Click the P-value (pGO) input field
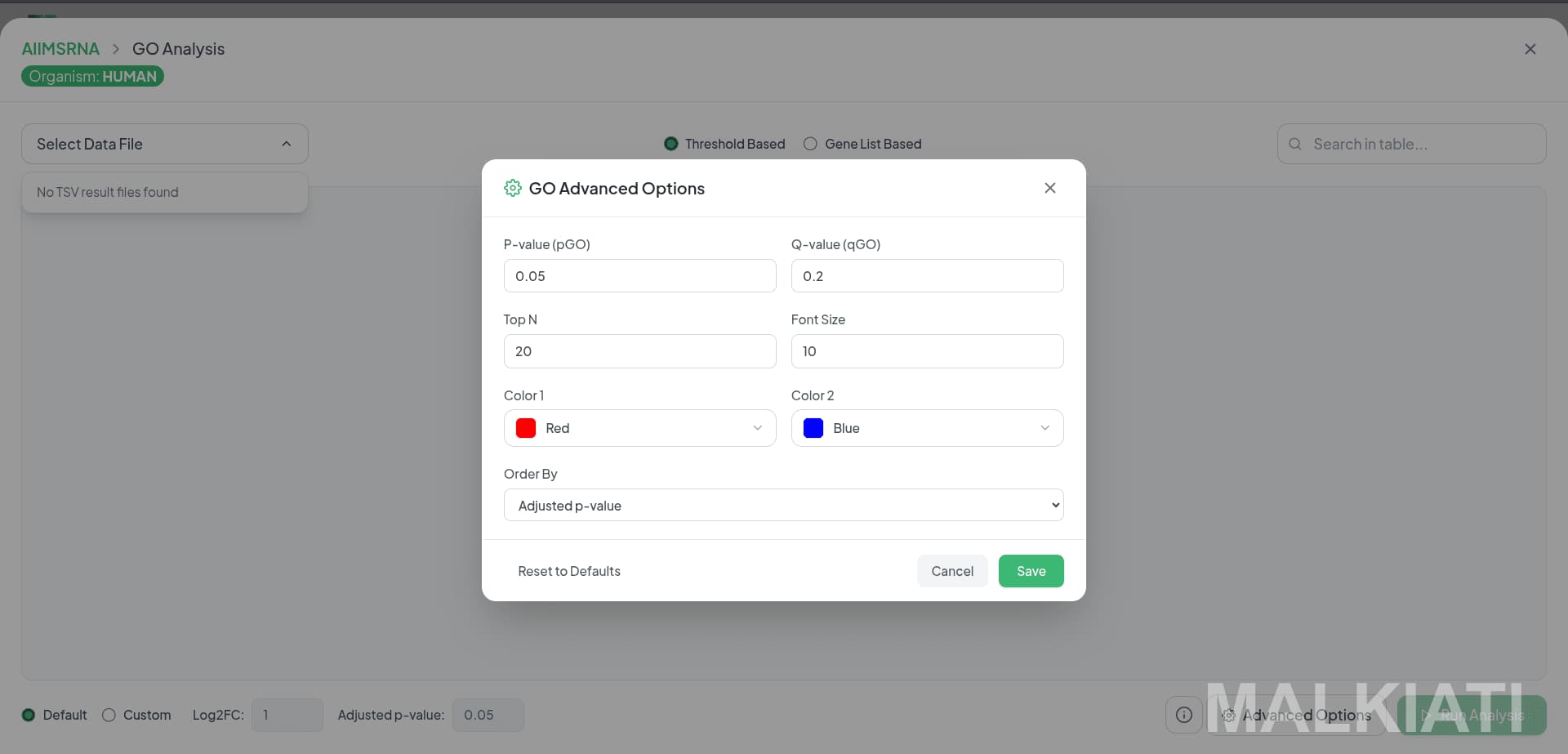 640,276
